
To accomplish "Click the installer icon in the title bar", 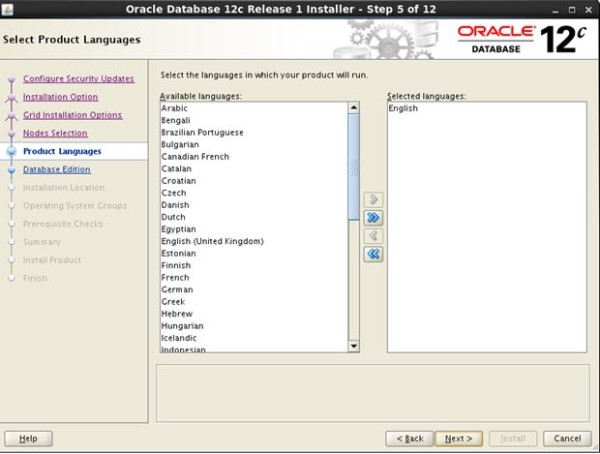I will (x=7, y=9).
